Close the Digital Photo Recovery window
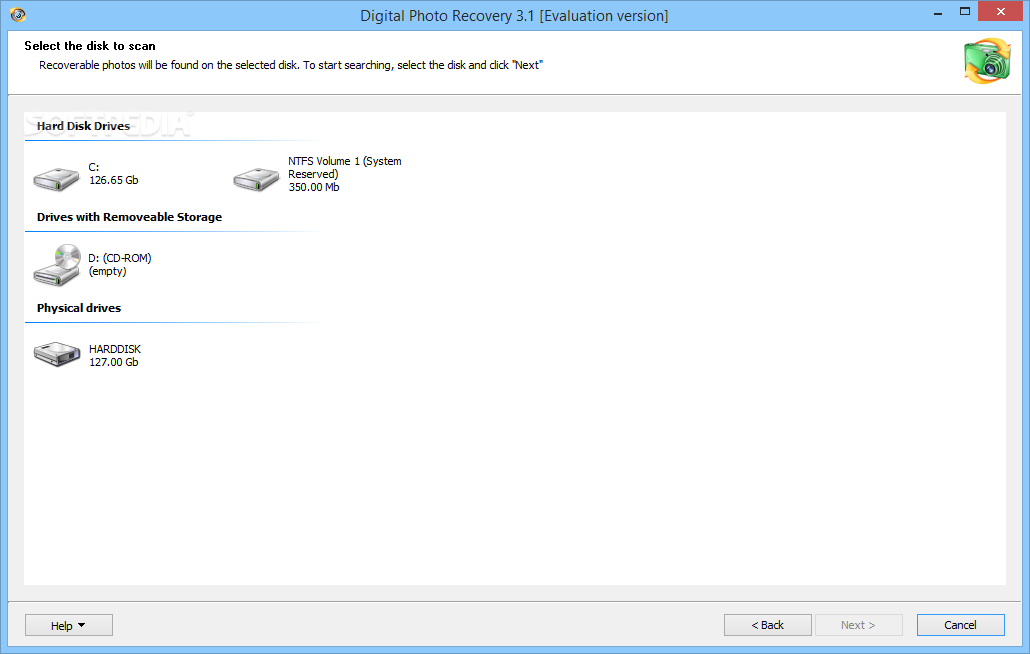This screenshot has height=654, width=1030. (x=1001, y=12)
